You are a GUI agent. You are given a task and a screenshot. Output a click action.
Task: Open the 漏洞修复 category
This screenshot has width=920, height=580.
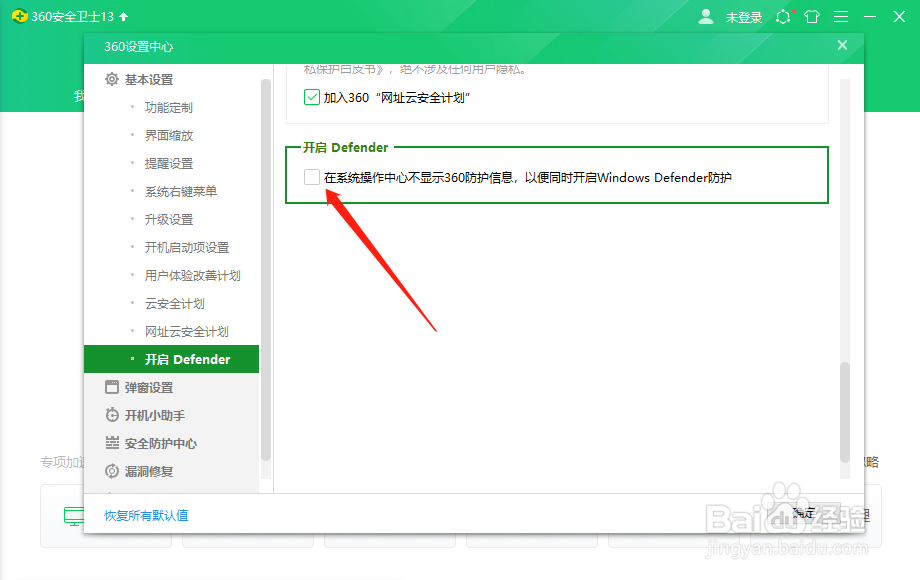pyautogui.click(x=149, y=472)
